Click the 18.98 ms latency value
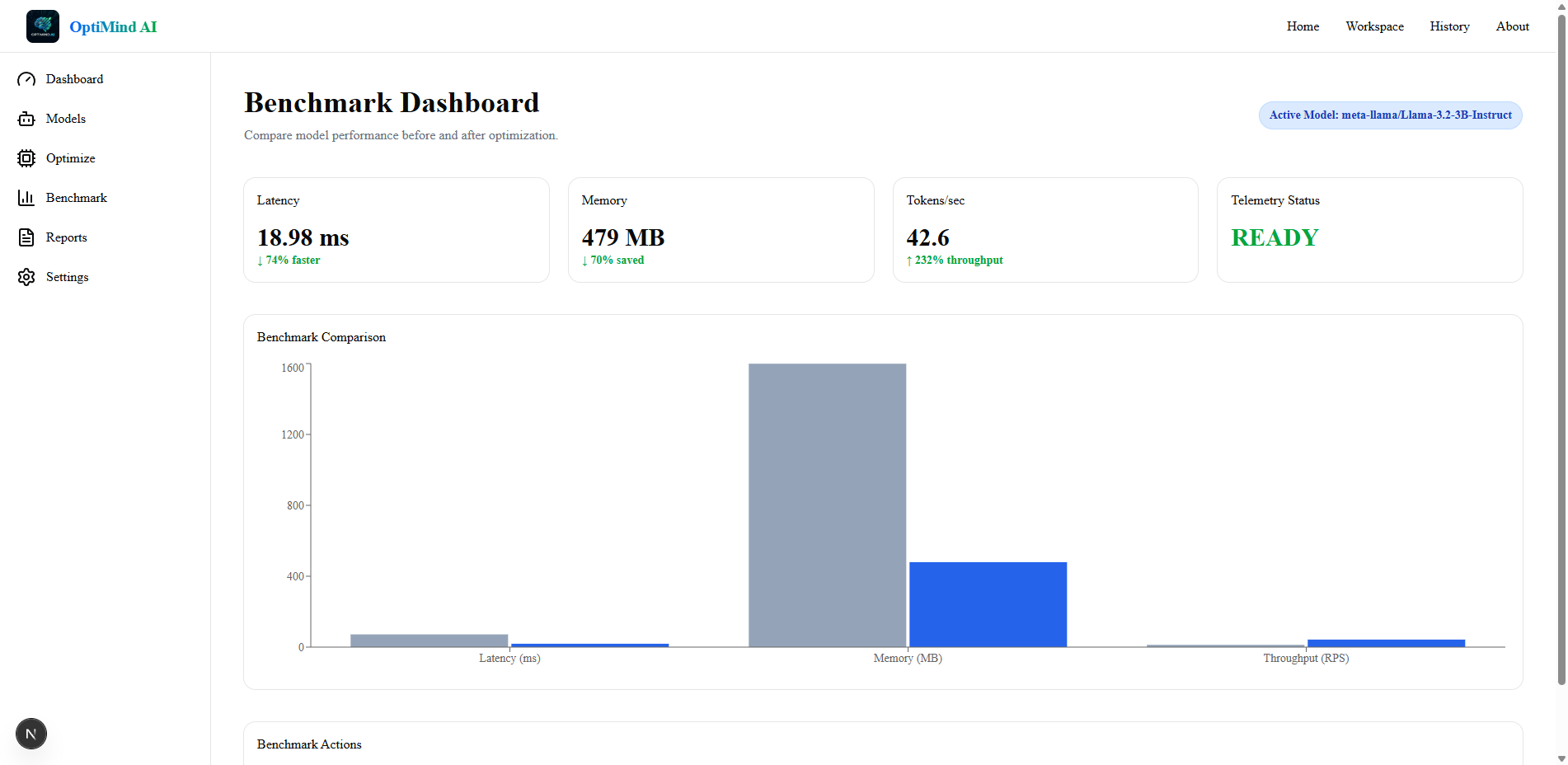1568x765 pixels. pos(303,237)
